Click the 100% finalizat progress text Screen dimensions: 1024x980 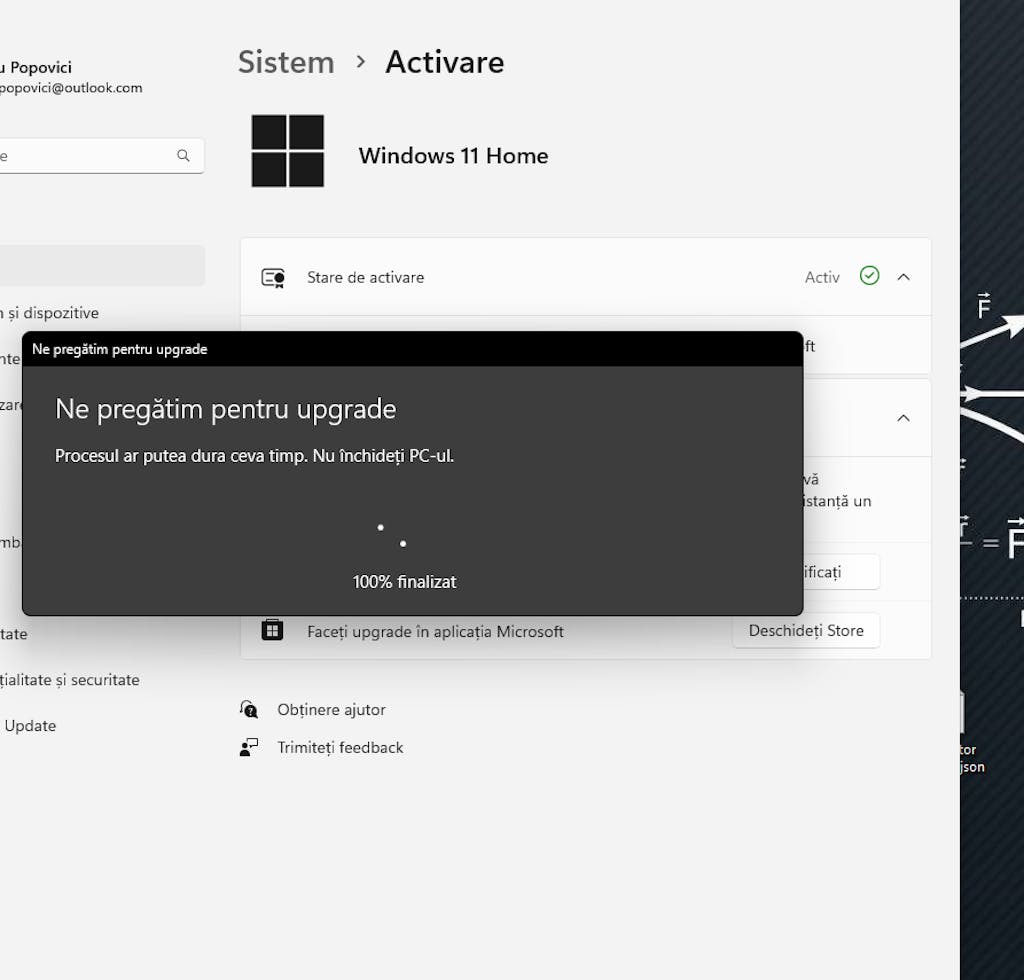(x=404, y=581)
